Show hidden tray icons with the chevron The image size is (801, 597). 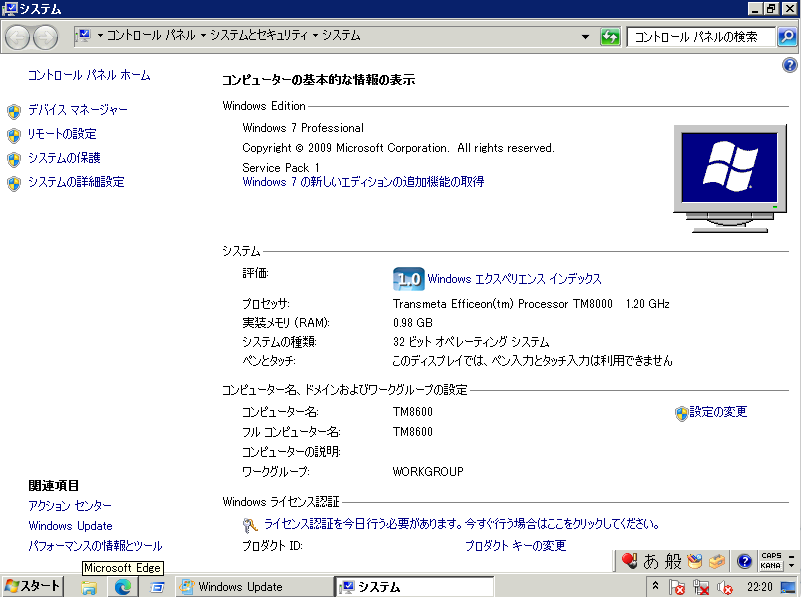tap(655, 586)
